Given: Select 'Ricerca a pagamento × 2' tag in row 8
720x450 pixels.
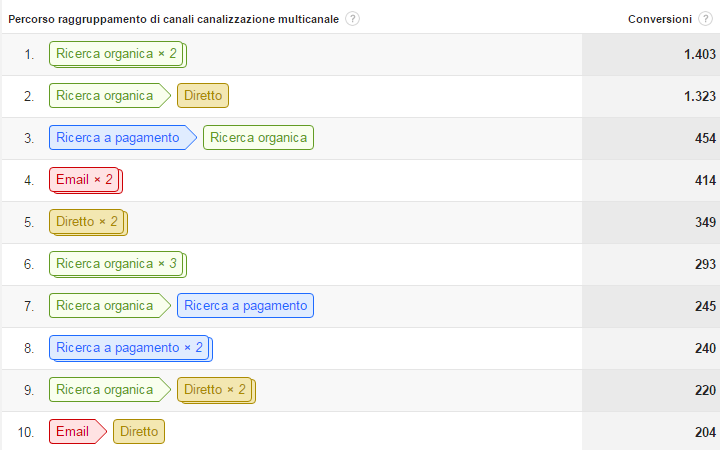Looking at the screenshot, I should tap(131, 349).
